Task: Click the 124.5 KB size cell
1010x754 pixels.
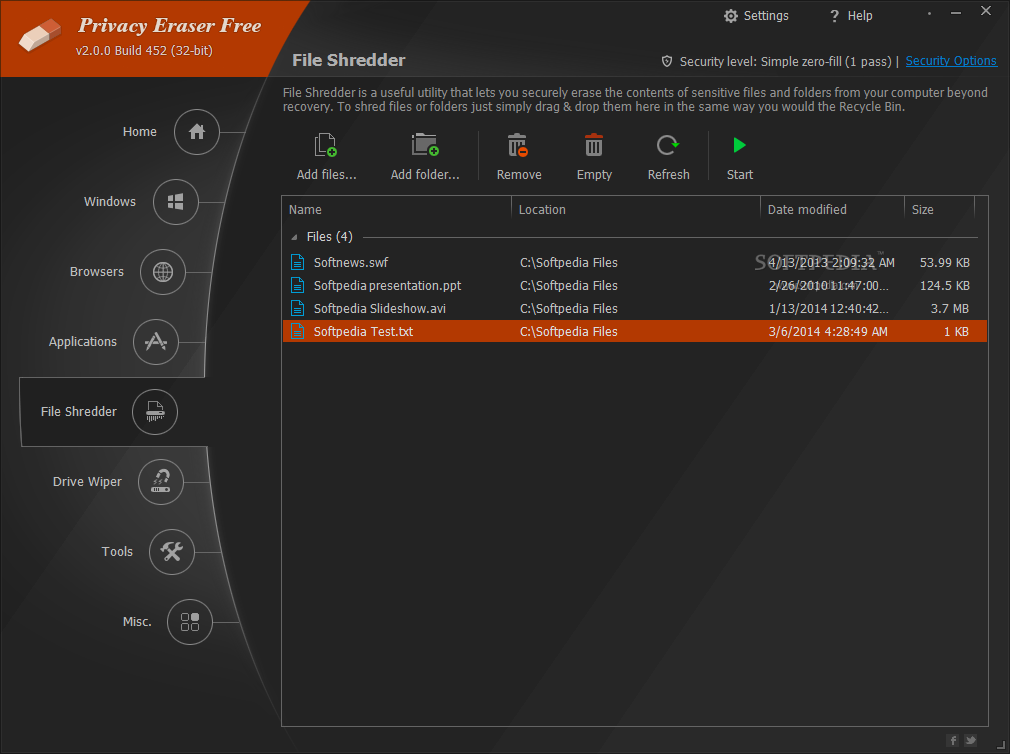Action: (944, 286)
